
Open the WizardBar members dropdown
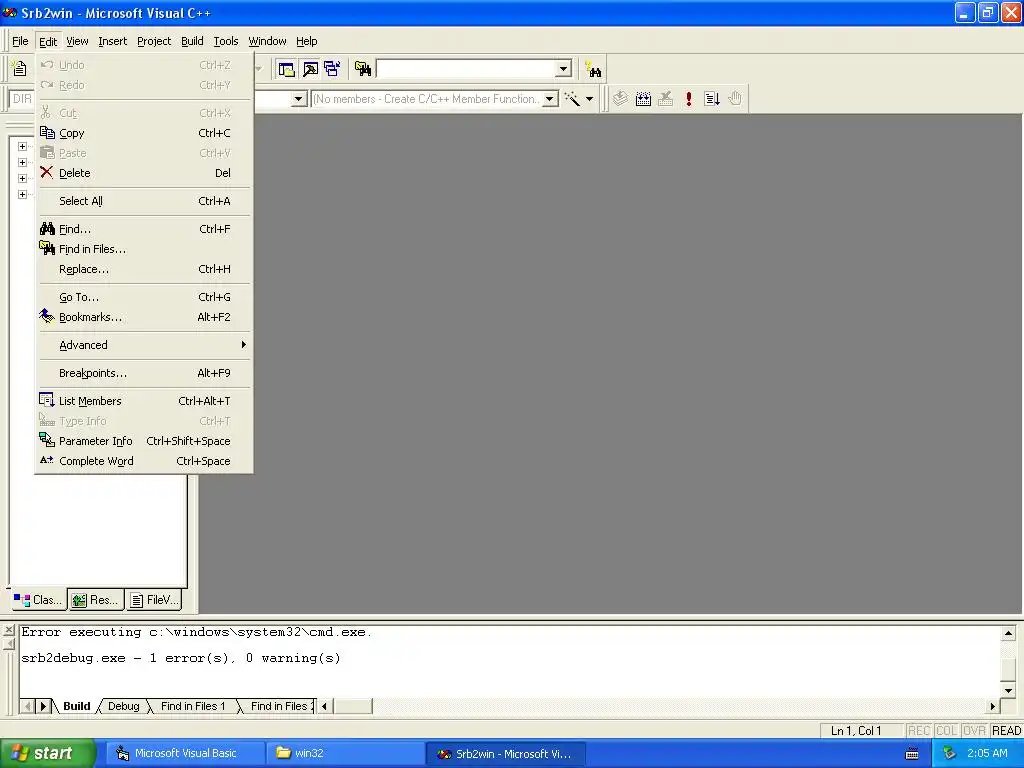550,99
